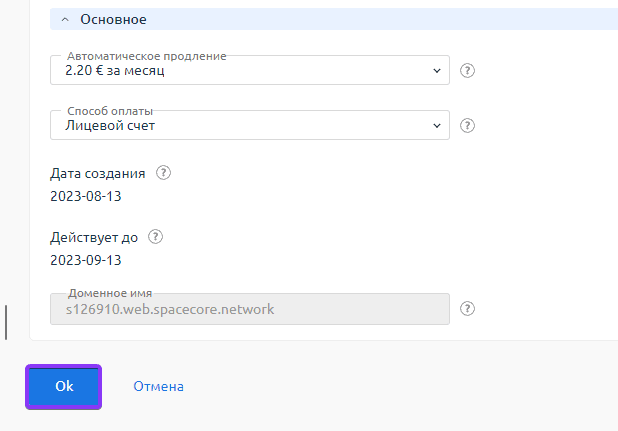The height and width of the screenshot is (431, 618).
Task: Open help tooltip for Дата создания
Action: tap(164, 173)
